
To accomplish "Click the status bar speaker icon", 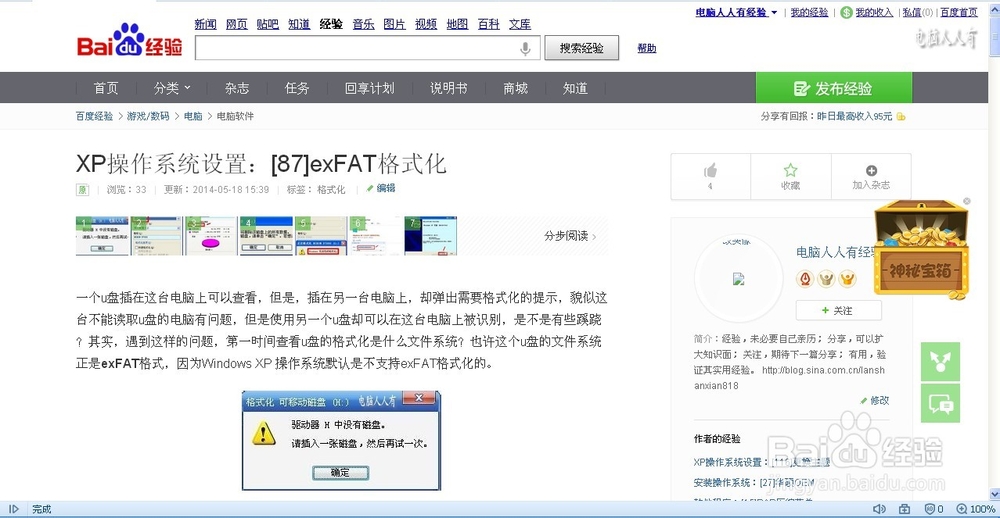I will point(879,509).
